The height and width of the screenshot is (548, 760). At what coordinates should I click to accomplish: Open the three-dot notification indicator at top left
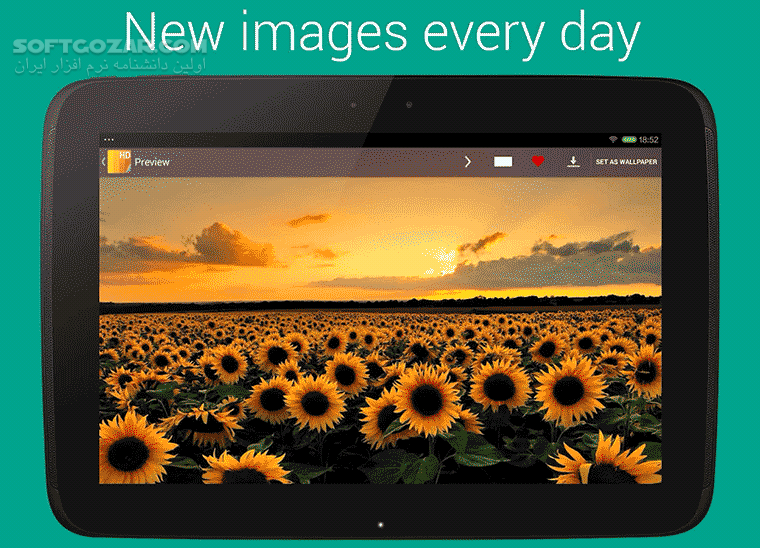coord(108,139)
